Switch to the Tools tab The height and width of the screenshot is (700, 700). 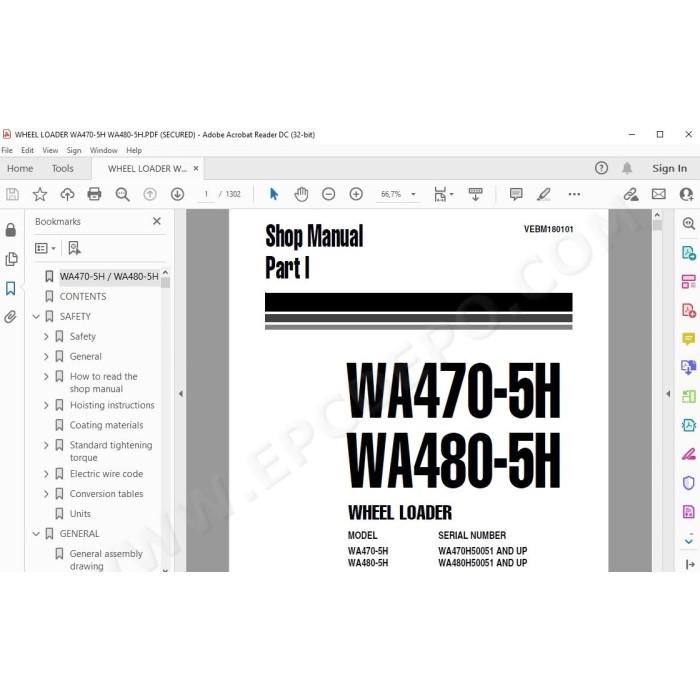tap(62, 168)
